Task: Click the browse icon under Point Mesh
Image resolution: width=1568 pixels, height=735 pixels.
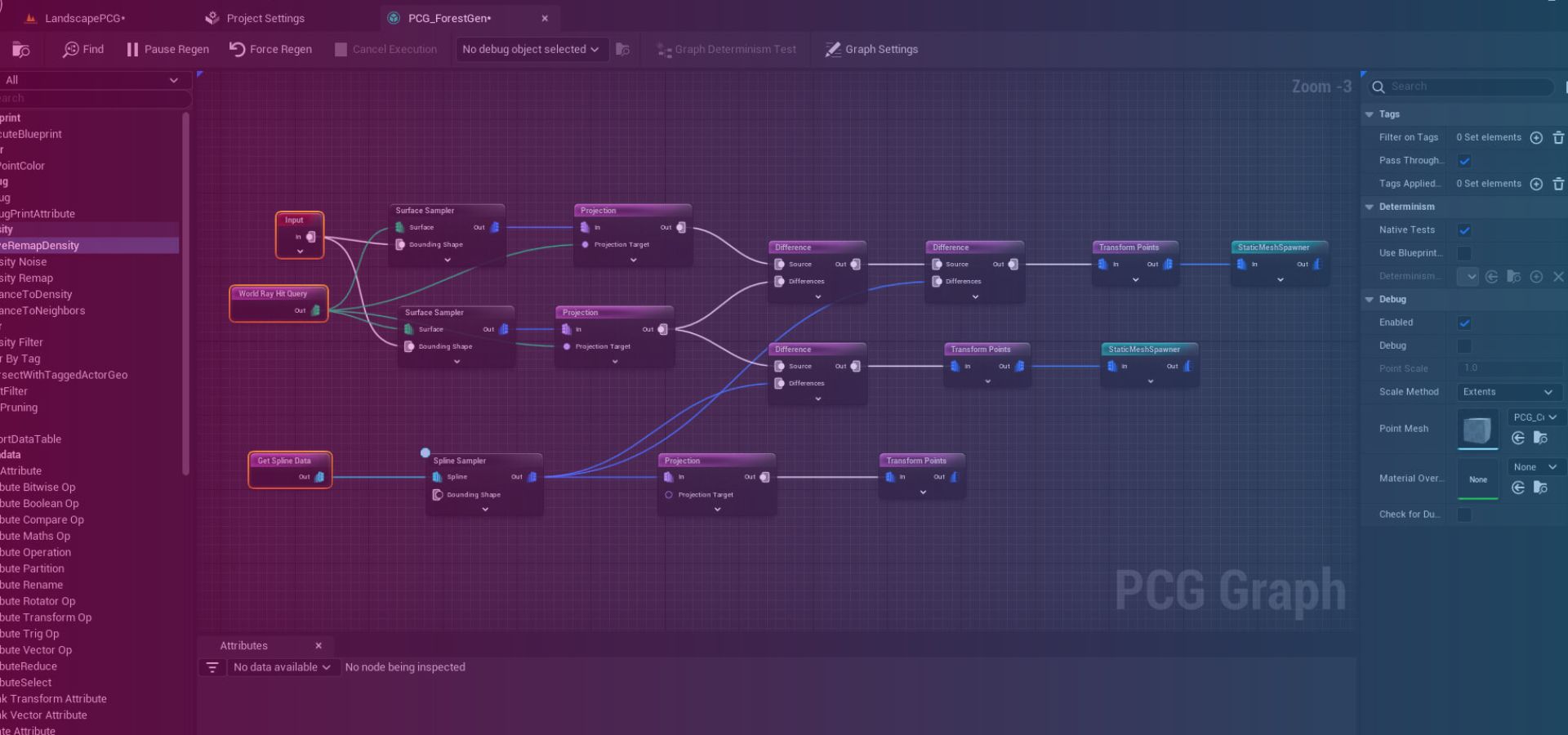Action: click(1540, 439)
